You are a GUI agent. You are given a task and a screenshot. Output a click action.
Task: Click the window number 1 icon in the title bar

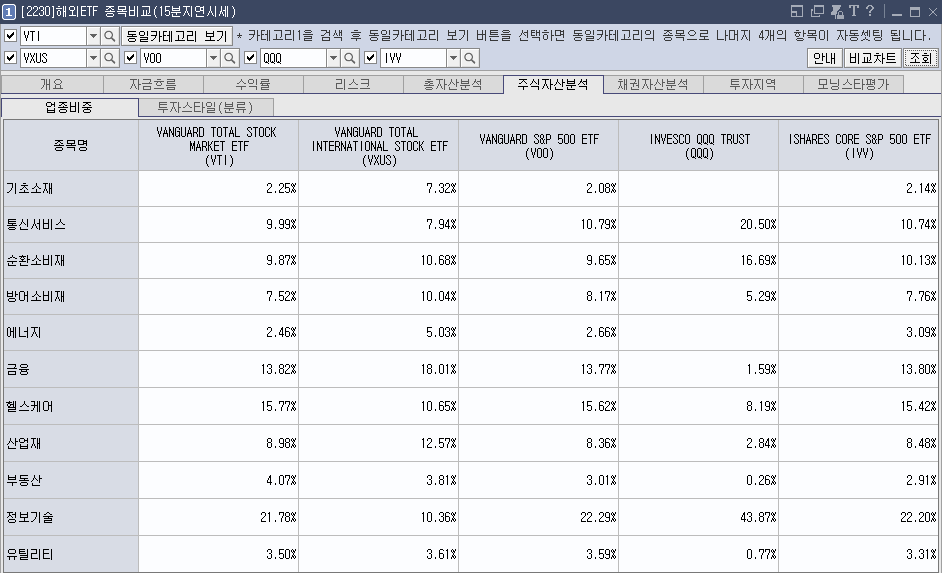(8, 11)
